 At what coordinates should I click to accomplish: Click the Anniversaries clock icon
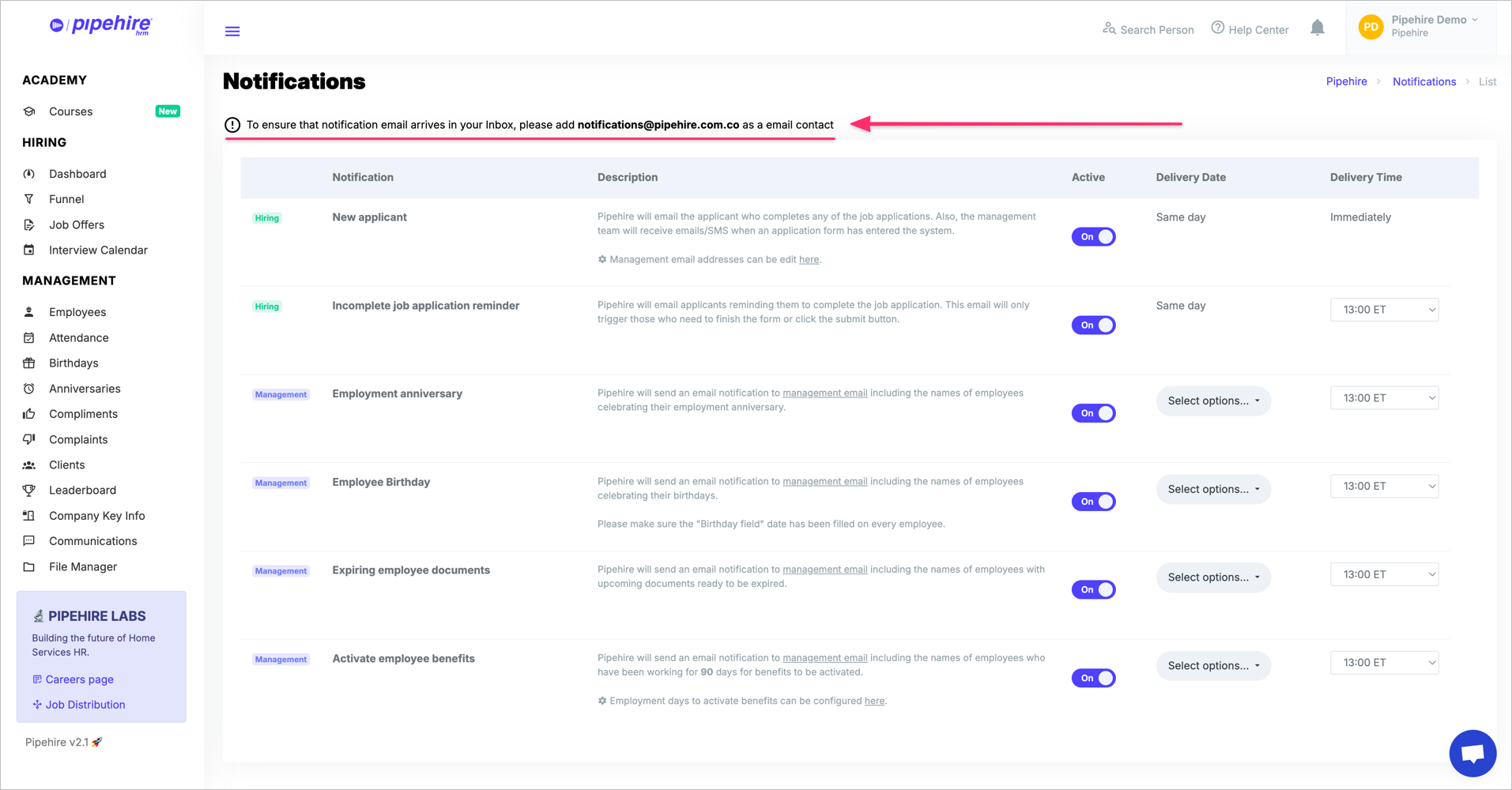coord(29,389)
